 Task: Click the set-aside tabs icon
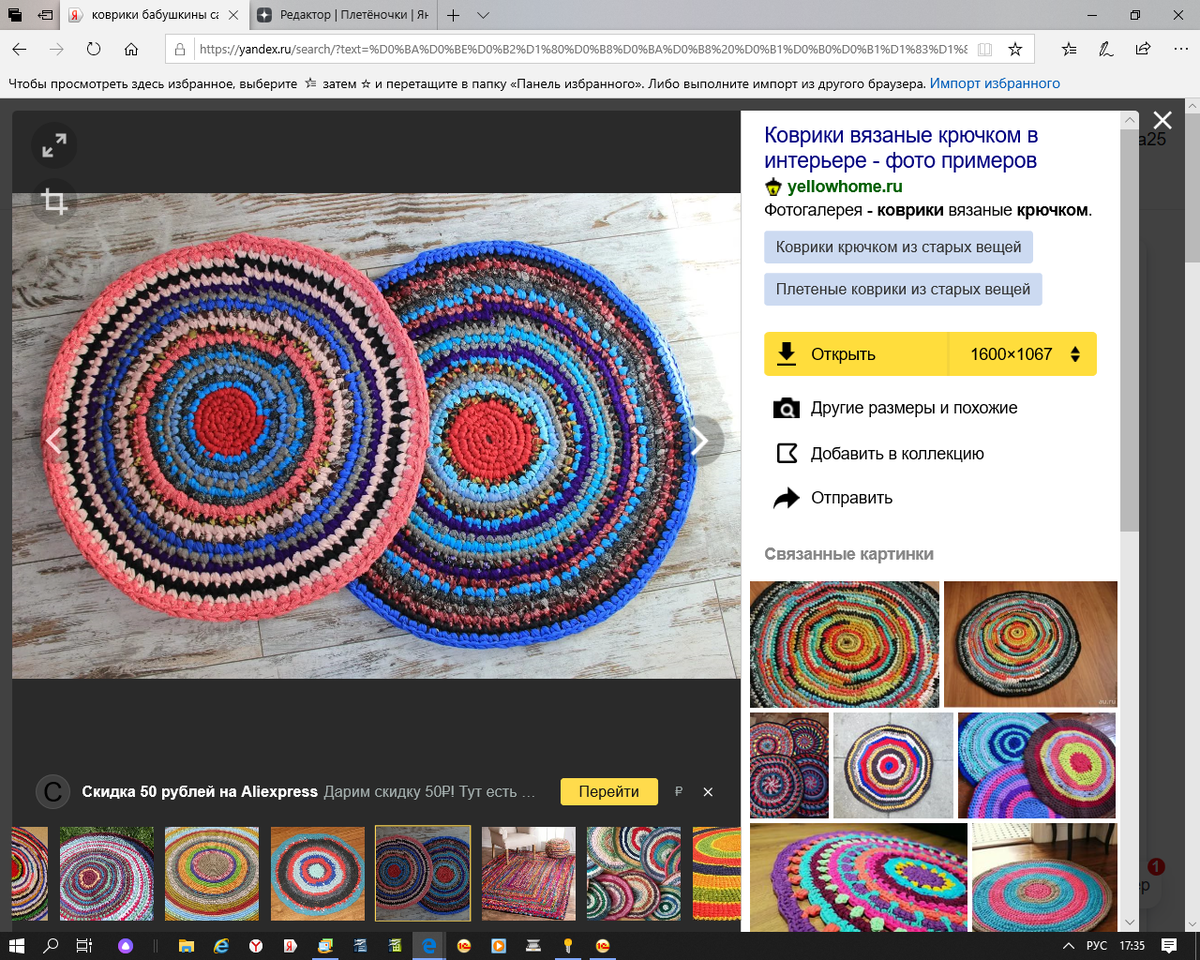click(x=46, y=16)
